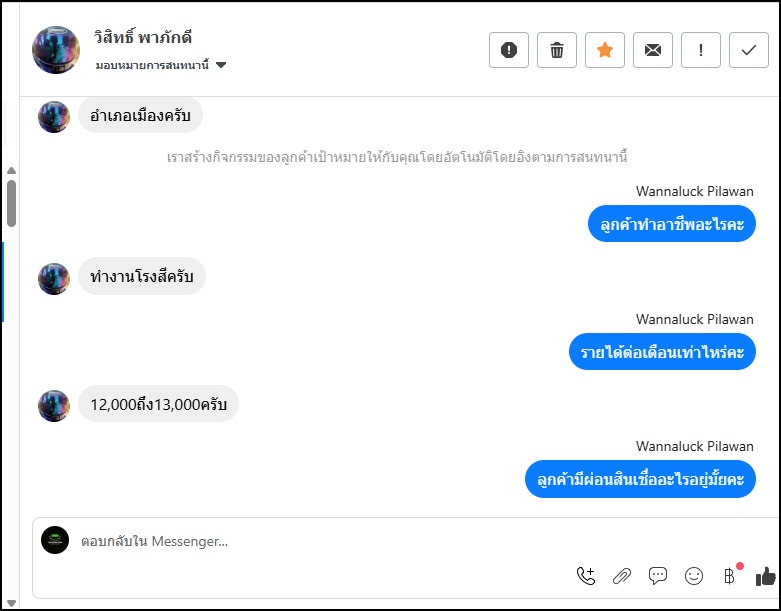
Task: Click the chat scrollbar thumb
Action: (11, 202)
